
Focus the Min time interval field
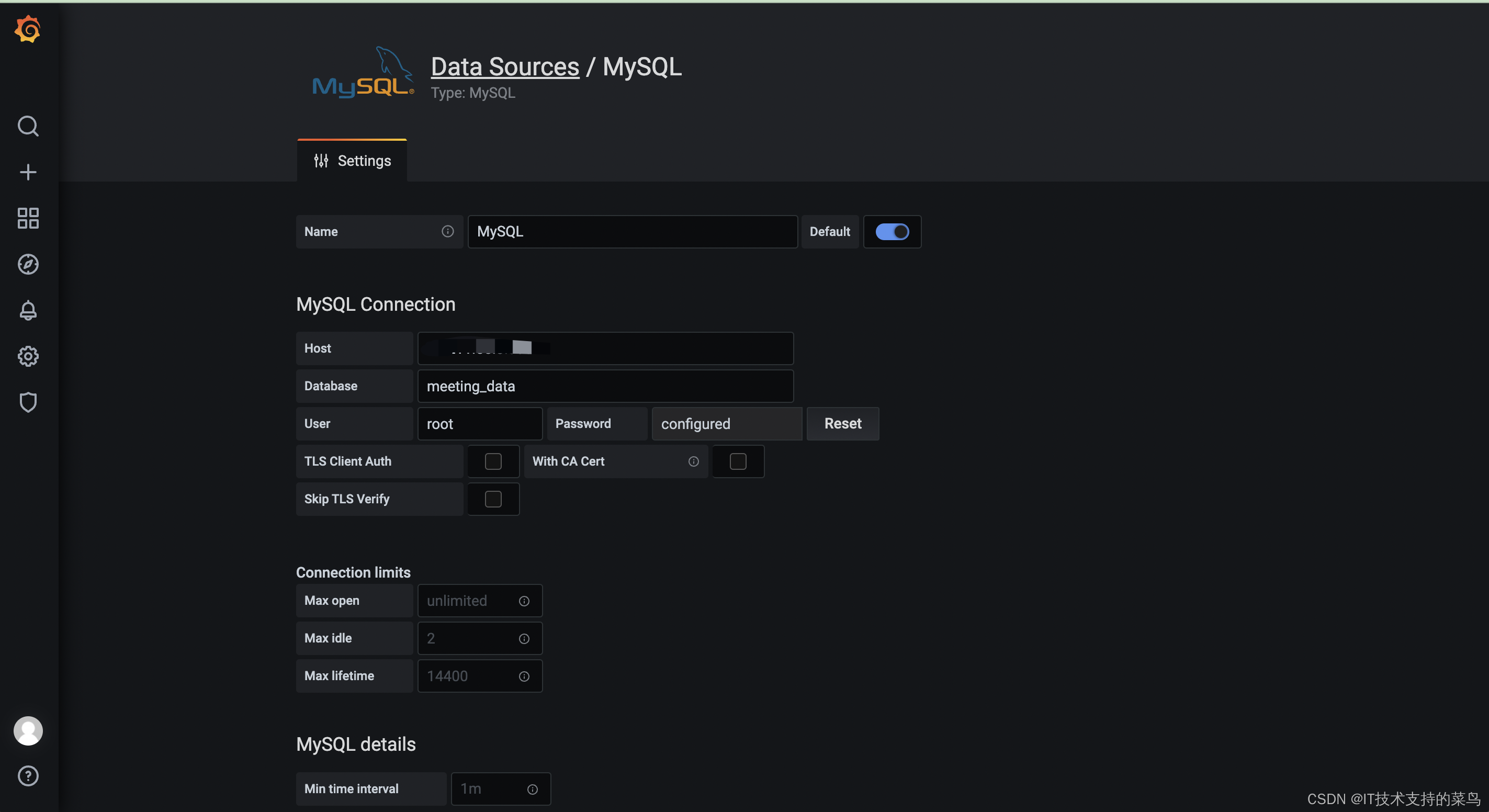pos(501,789)
